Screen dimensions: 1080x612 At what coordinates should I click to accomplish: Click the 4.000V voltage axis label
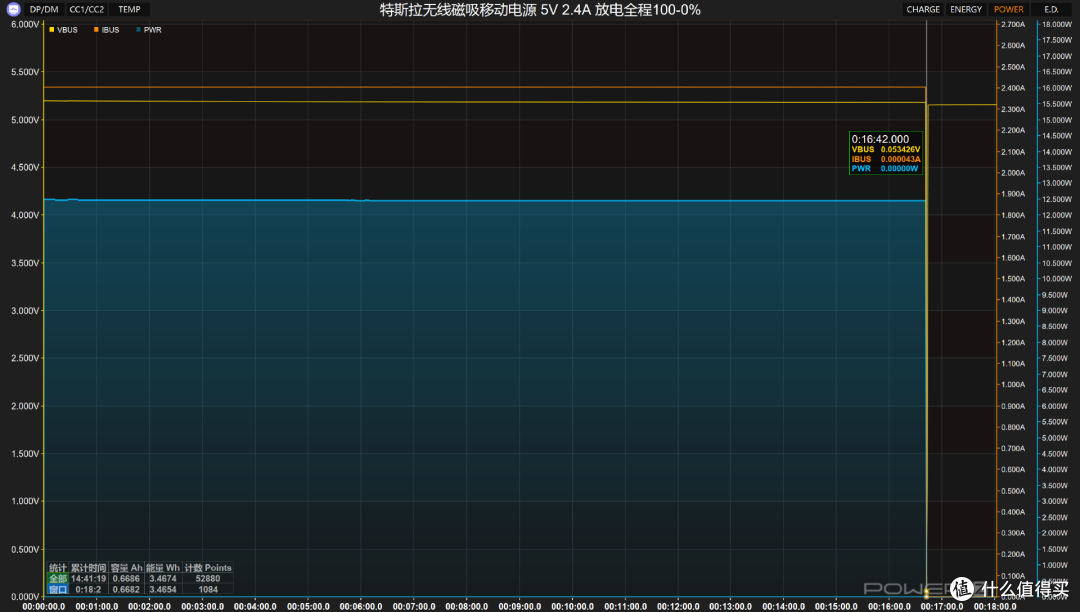(x=25, y=215)
